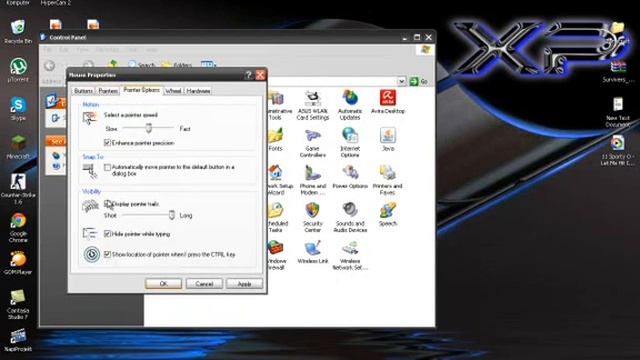Click the pointer speed slider thumb
Screen dimensions: 640x360
coord(149,128)
